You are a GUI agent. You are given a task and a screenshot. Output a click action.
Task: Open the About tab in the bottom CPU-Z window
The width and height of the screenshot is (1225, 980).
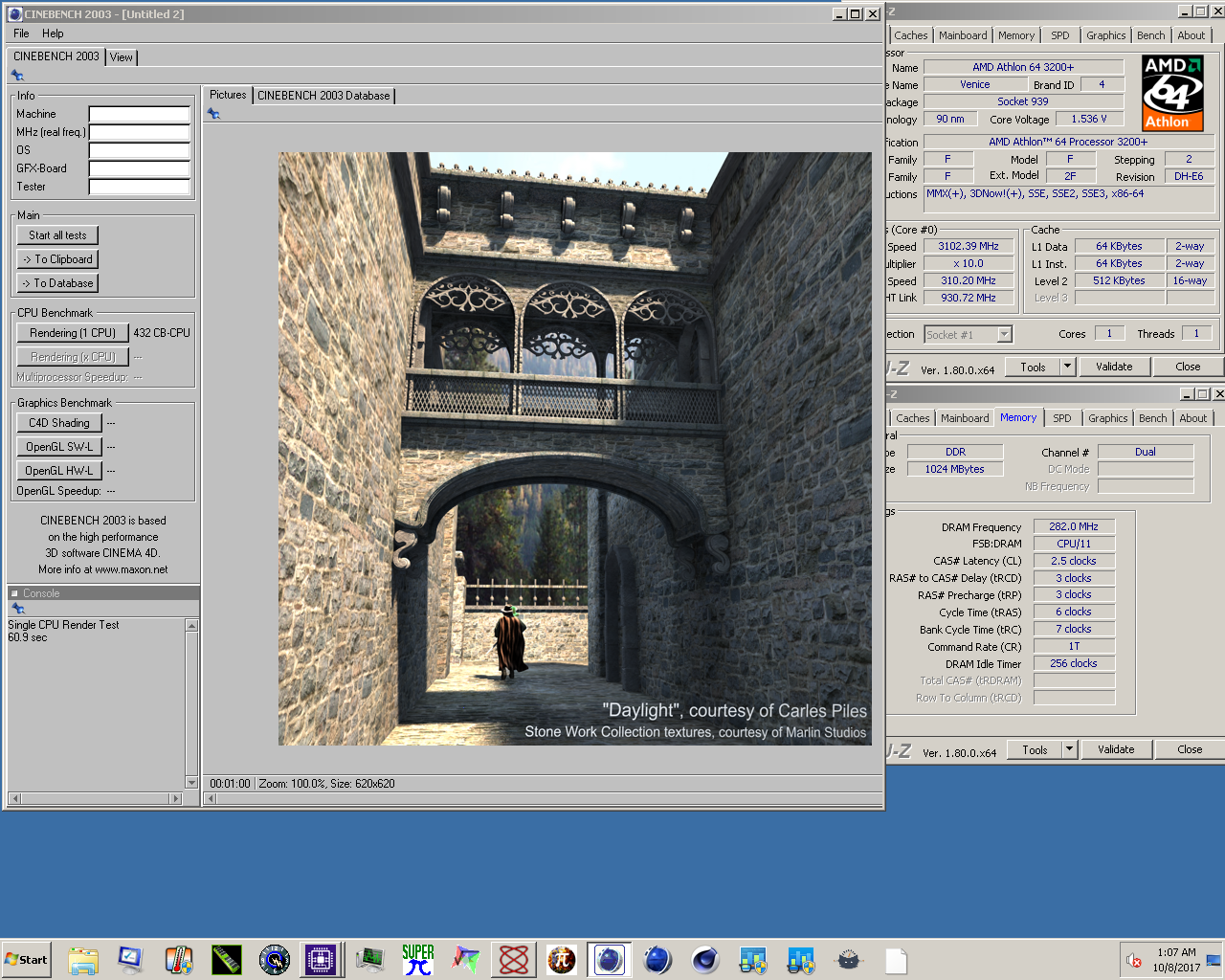click(x=1193, y=418)
